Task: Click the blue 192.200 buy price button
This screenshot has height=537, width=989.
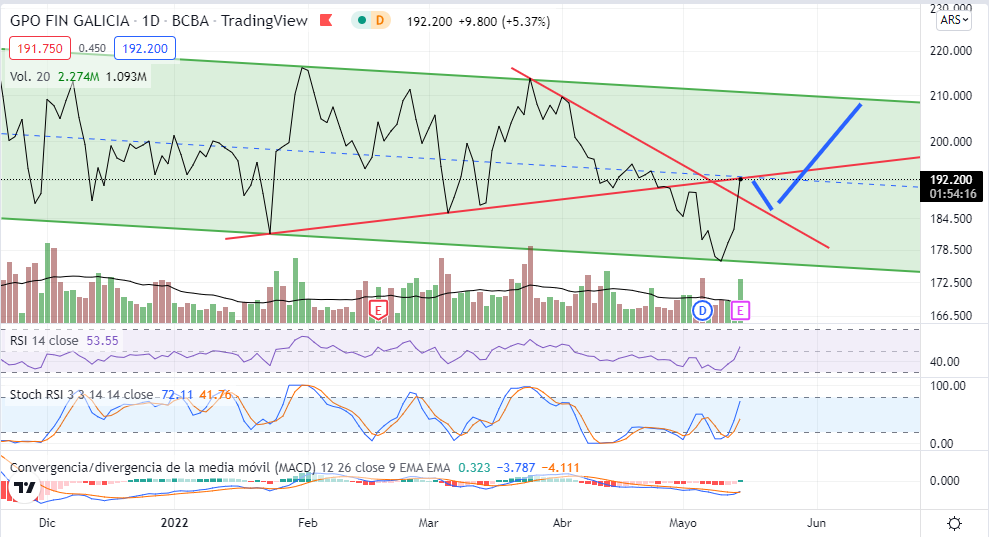Action: point(144,49)
